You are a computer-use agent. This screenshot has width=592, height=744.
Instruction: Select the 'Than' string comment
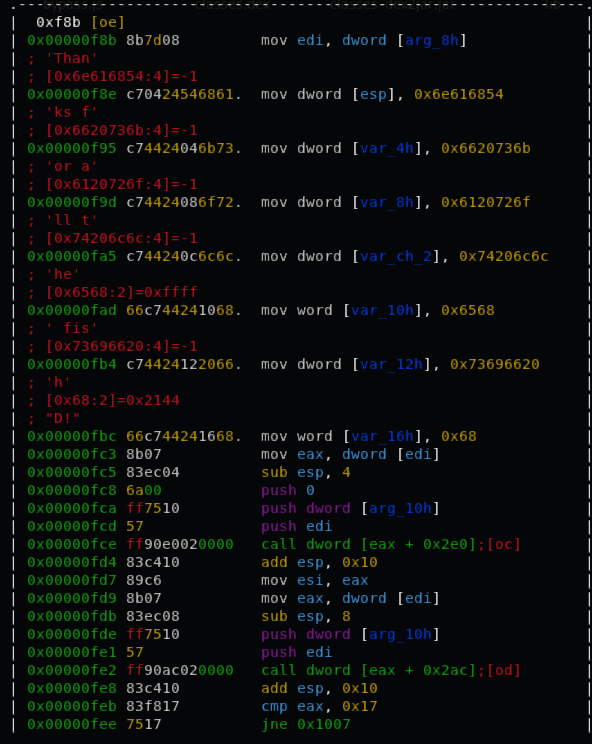[x=72, y=58]
